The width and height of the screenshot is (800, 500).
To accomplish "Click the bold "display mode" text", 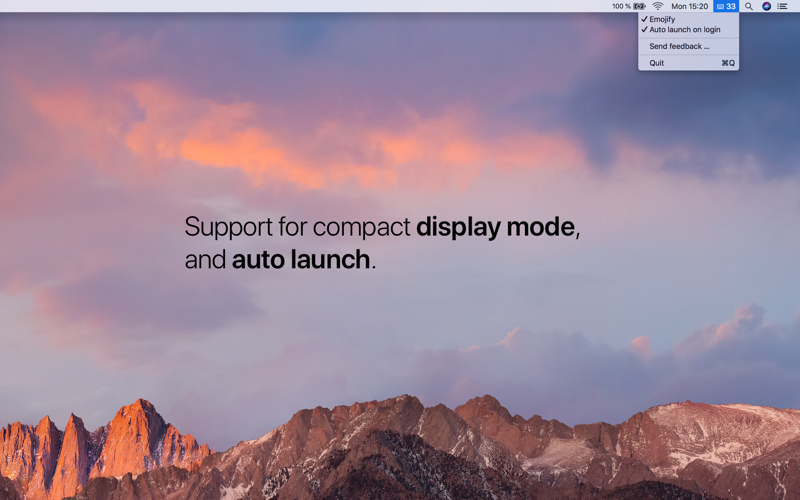I will point(495,227).
